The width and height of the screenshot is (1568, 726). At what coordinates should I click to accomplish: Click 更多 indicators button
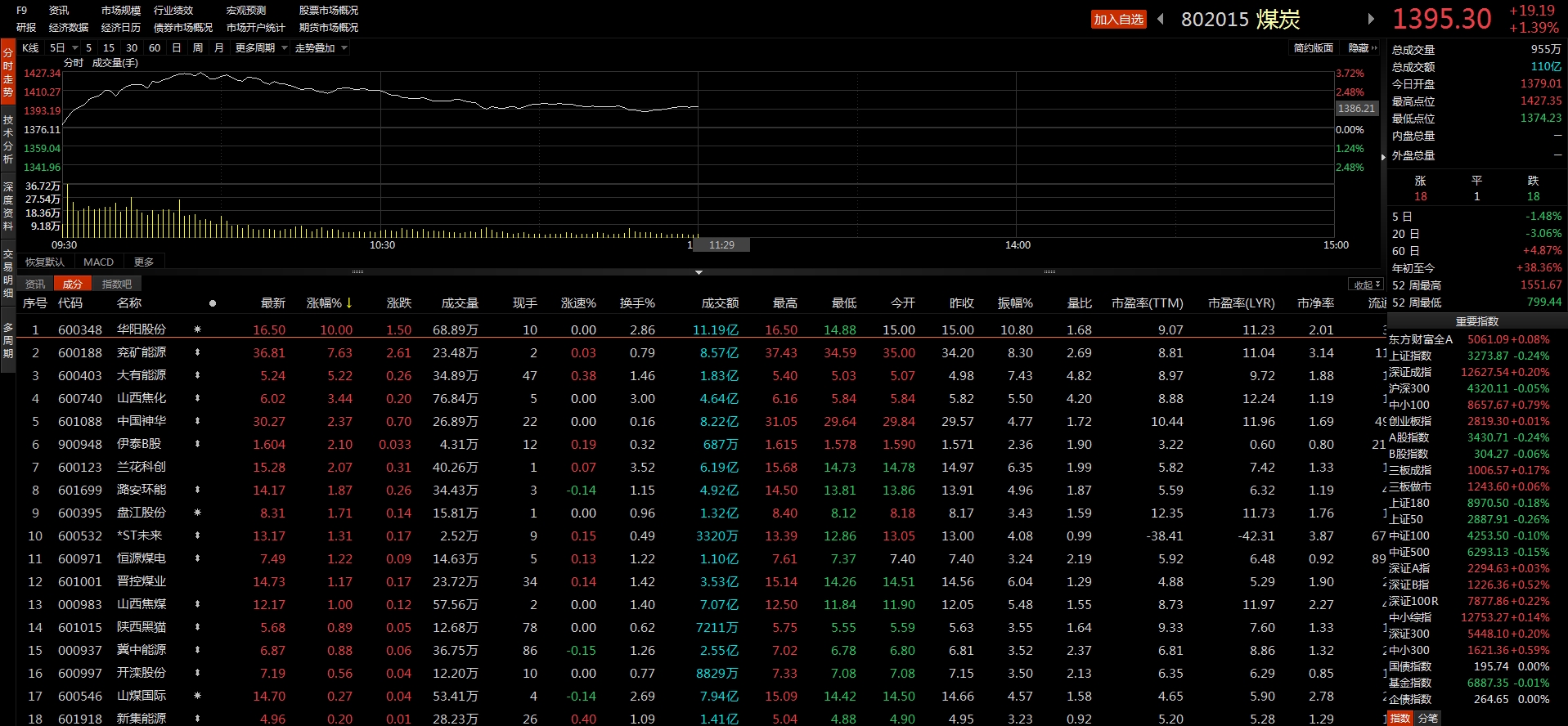(x=144, y=262)
